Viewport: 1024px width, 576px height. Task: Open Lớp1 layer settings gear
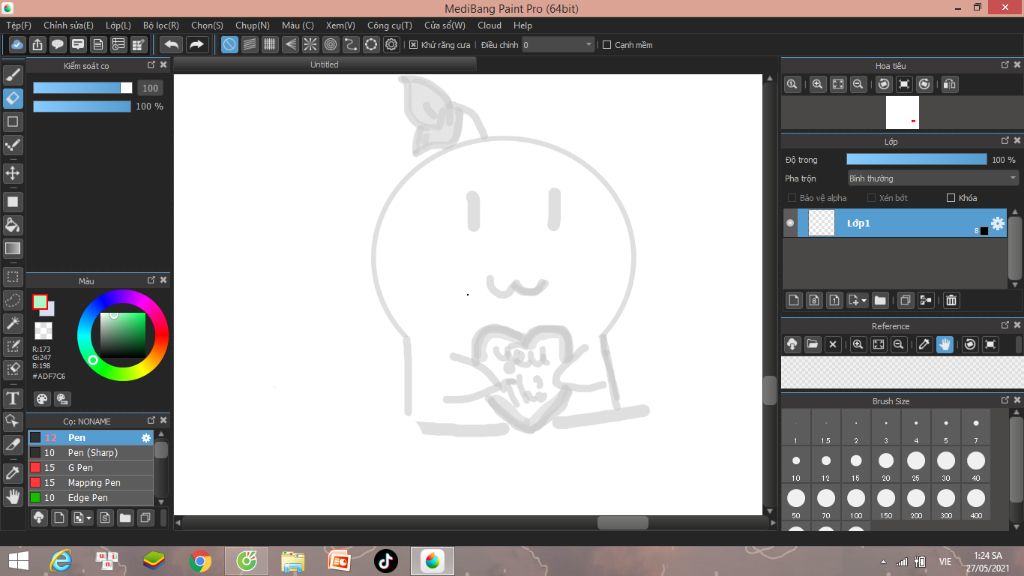tap(997, 223)
